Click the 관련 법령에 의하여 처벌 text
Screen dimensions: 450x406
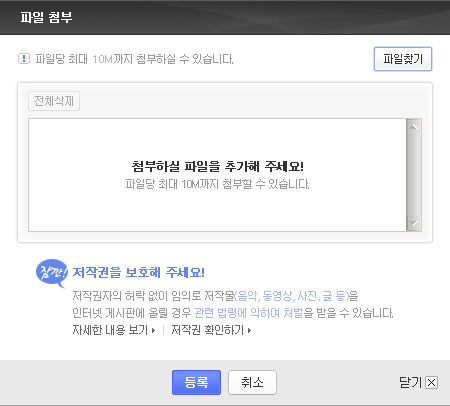[249, 313]
